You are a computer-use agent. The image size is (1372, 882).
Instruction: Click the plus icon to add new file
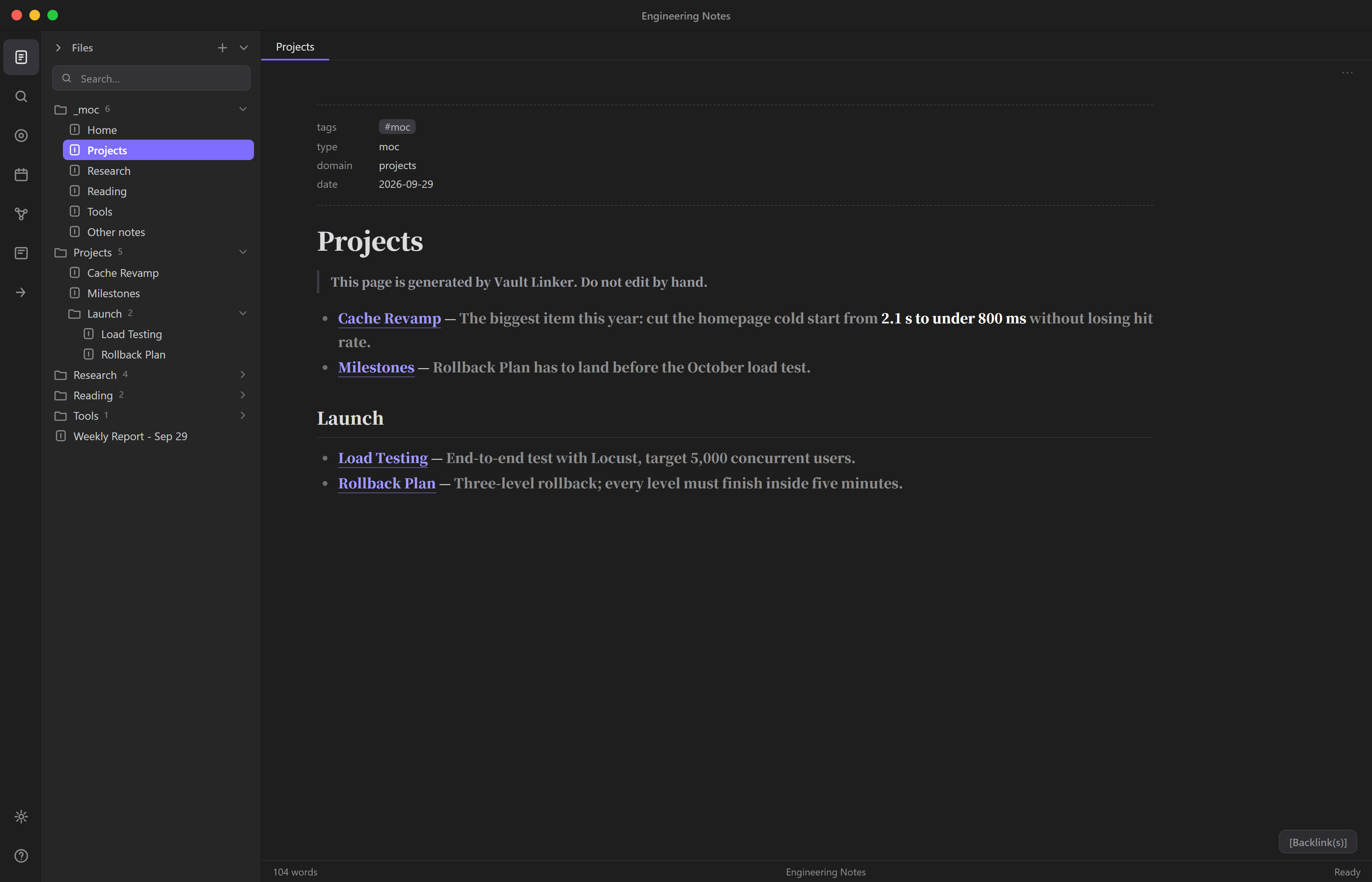click(x=222, y=47)
